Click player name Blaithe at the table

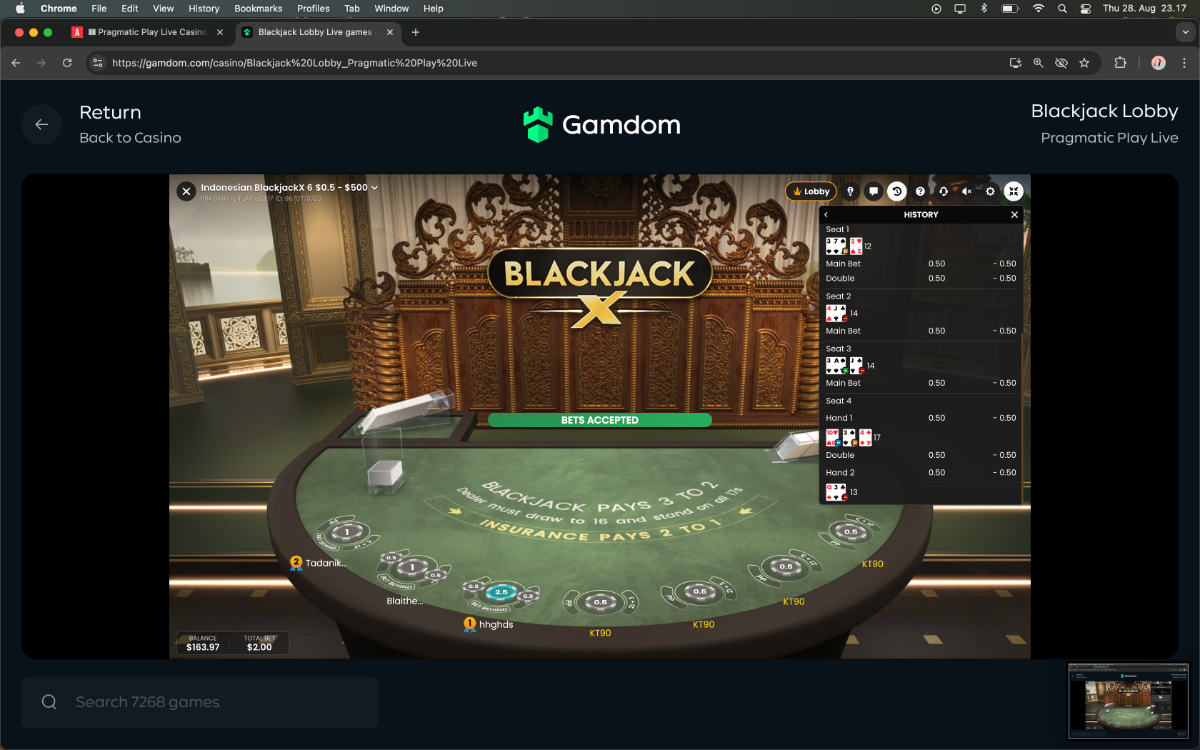[x=405, y=601]
